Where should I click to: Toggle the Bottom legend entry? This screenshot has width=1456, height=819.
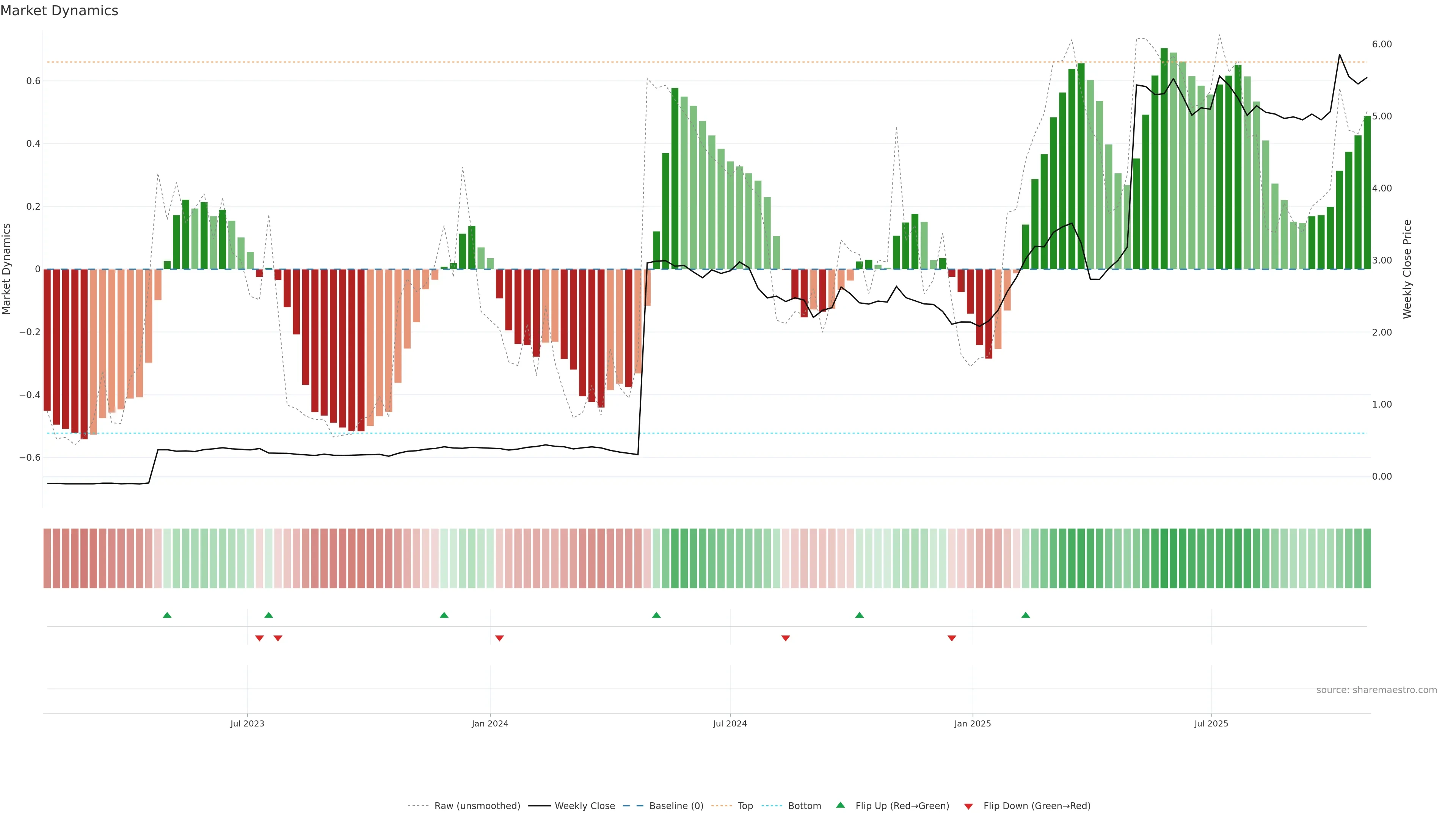pyautogui.click(x=804, y=806)
